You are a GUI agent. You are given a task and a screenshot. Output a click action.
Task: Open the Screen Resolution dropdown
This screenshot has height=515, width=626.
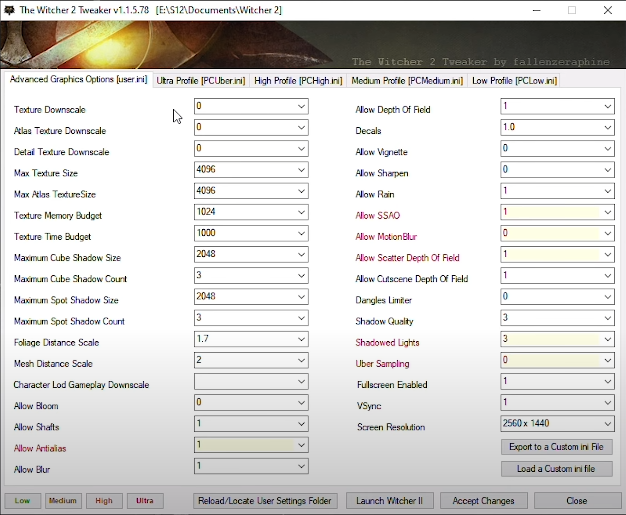click(x=557, y=424)
